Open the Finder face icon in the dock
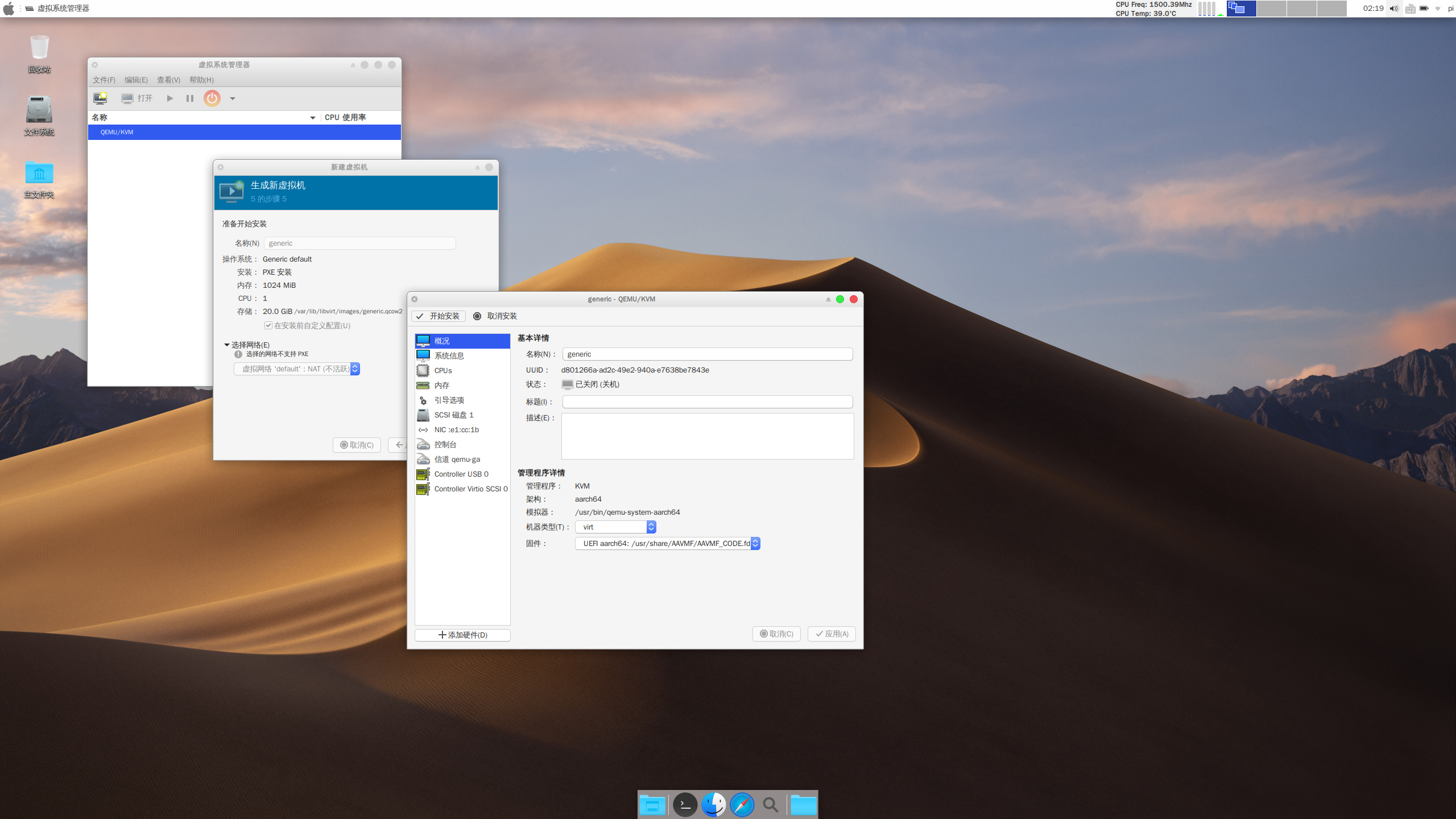 (714, 805)
